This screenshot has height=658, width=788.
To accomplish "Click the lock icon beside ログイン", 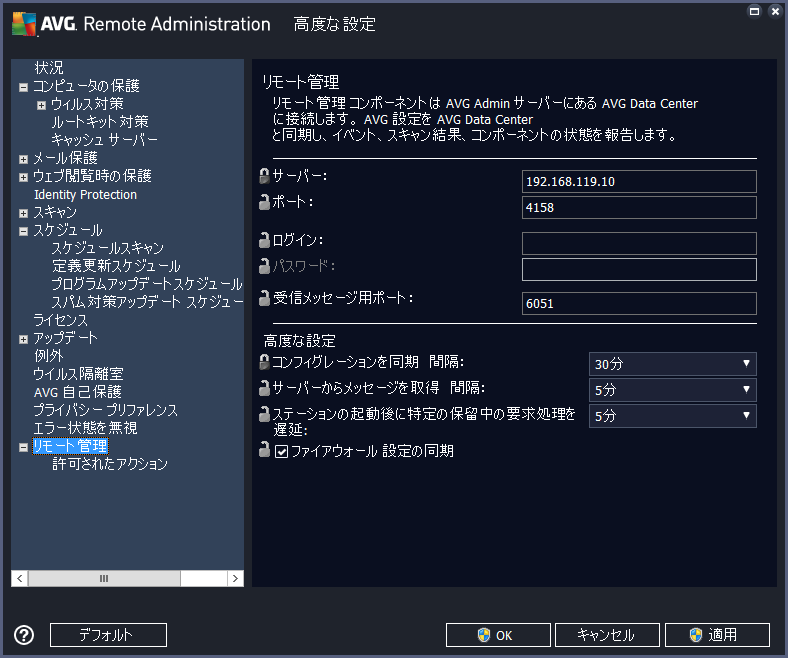I will tap(264, 240).
